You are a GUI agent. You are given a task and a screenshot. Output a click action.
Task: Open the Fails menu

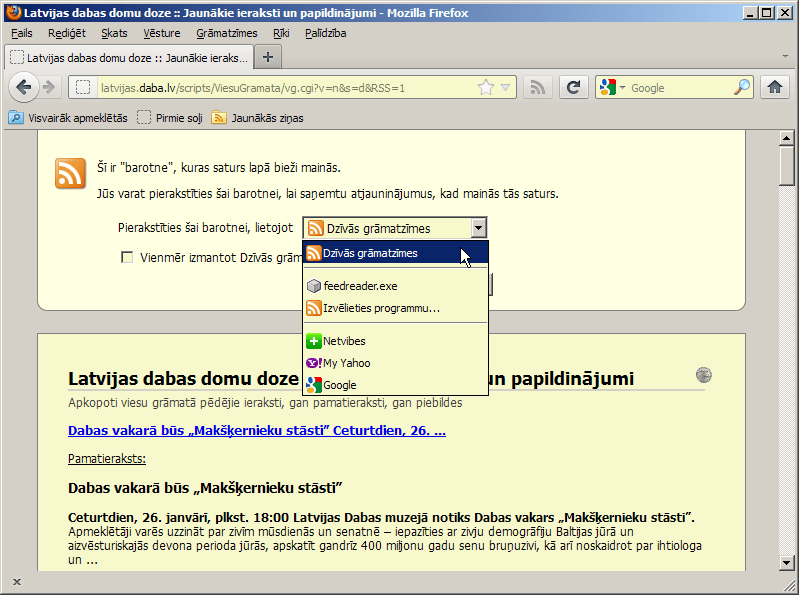(21, 33)
